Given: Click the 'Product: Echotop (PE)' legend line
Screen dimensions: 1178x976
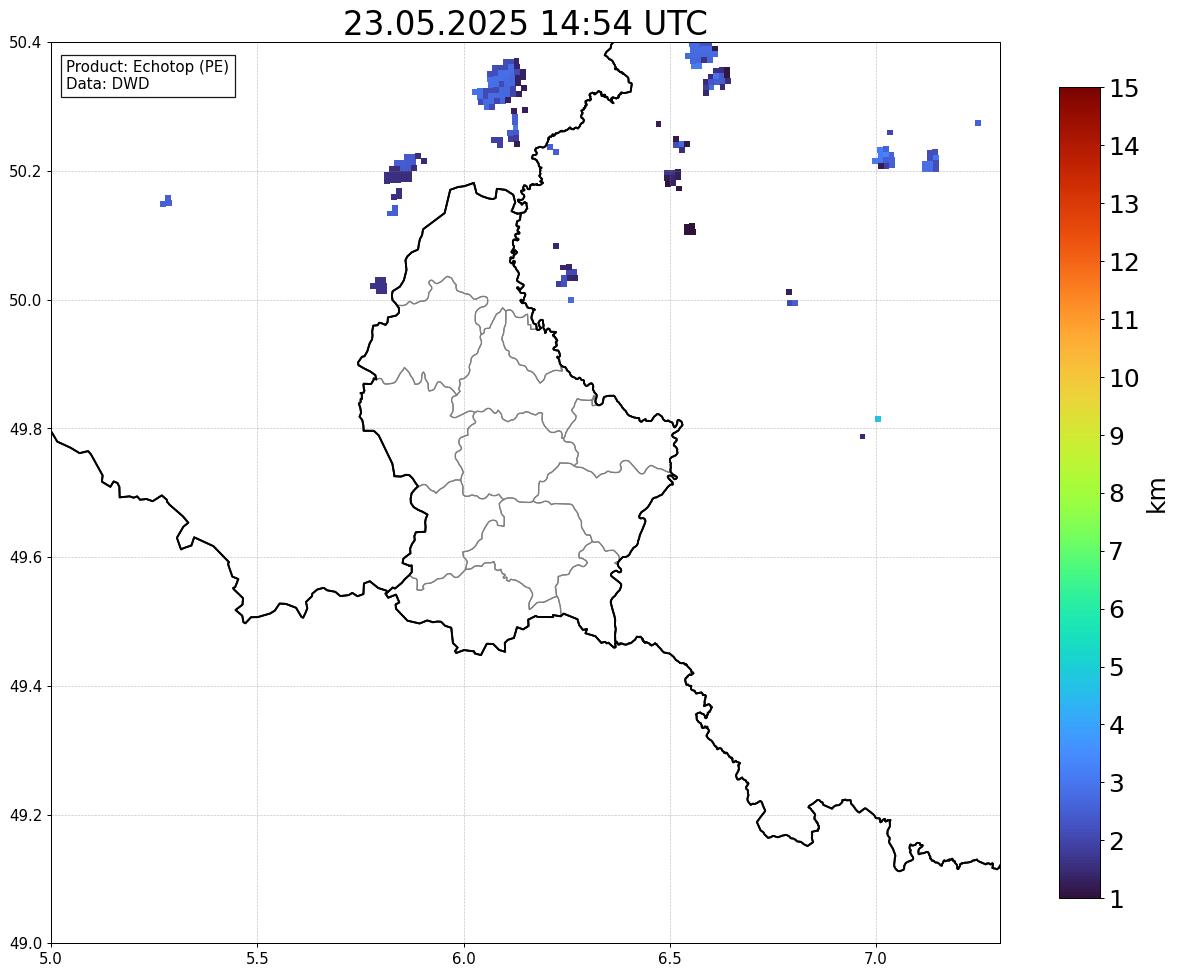Looking at the screenshot, I should click(147, 67).
